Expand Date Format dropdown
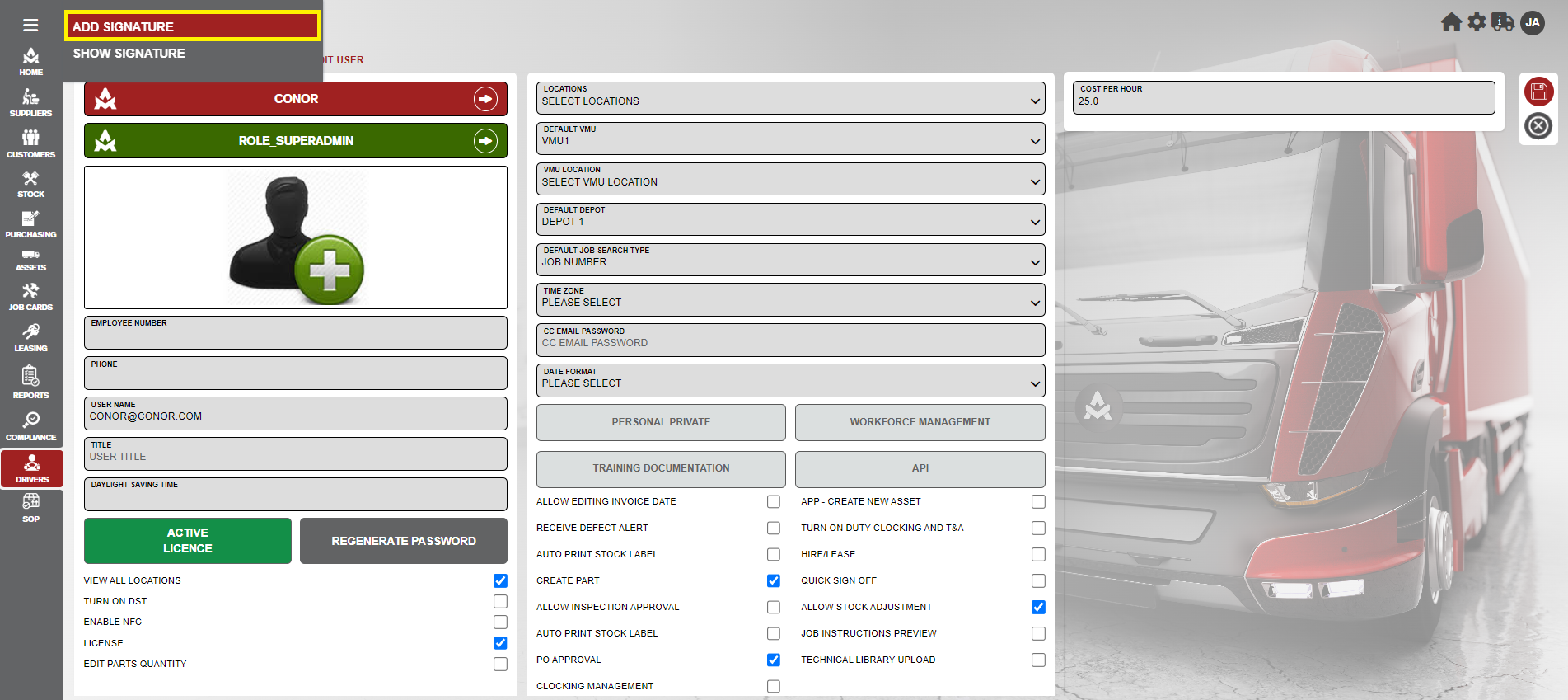 click(790, 380)
